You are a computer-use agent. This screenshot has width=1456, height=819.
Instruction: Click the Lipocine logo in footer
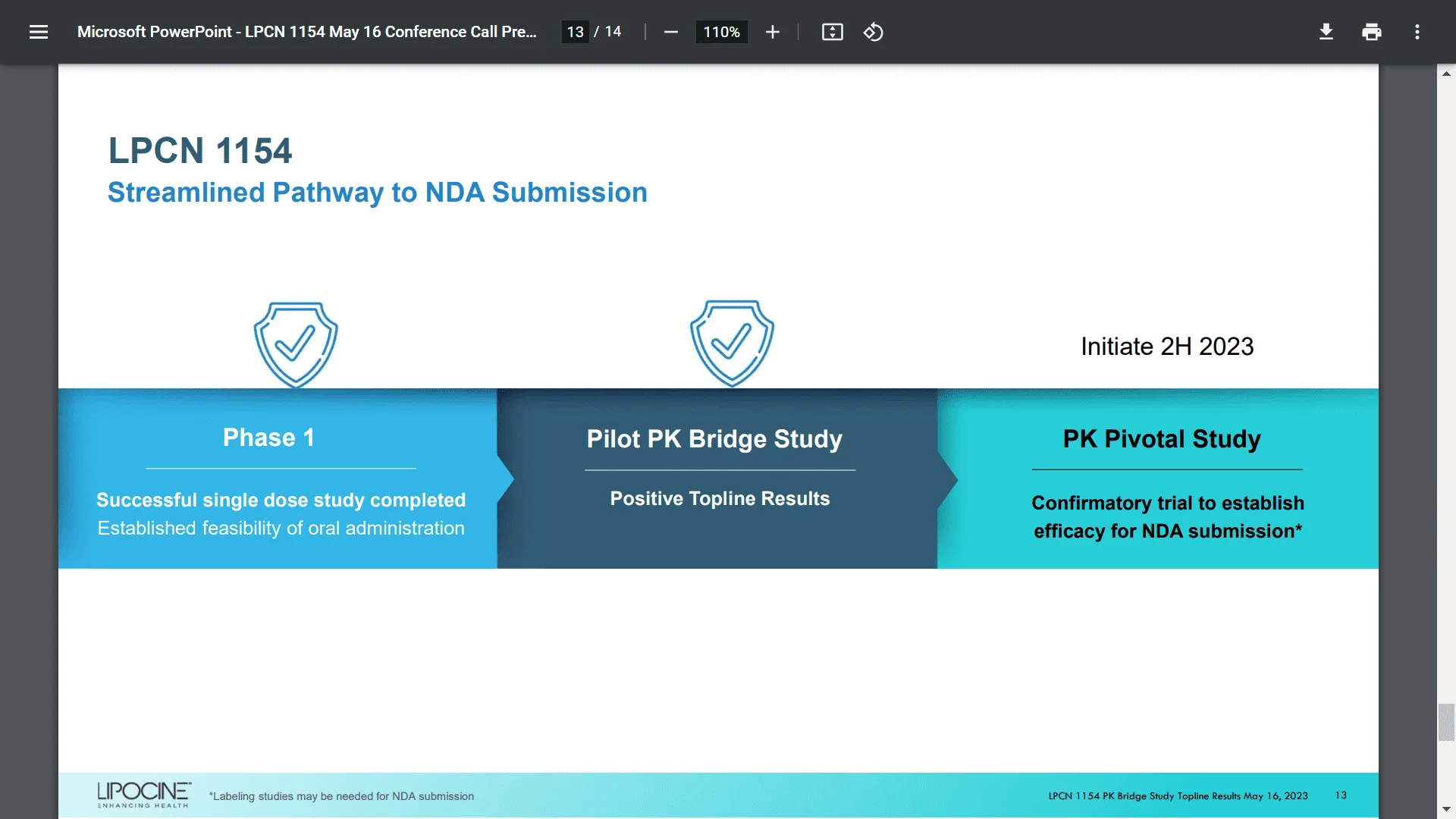(143, 795)
